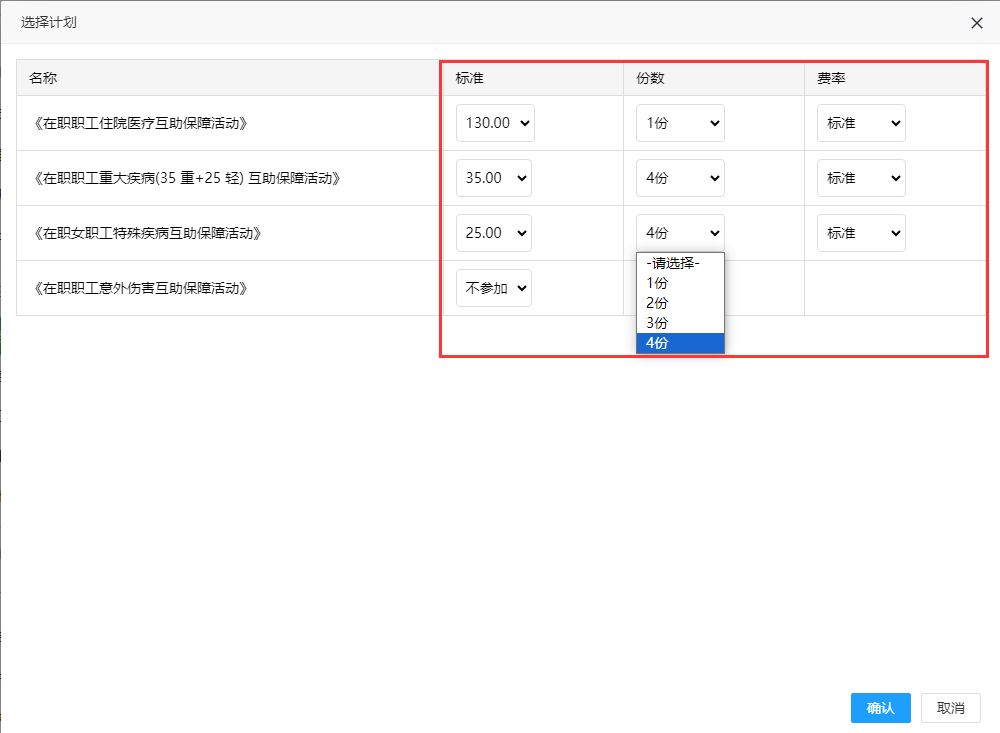This screenshot has height=733, width=1000.
Task: Choose 1份 in the open list
Action: 680,283
